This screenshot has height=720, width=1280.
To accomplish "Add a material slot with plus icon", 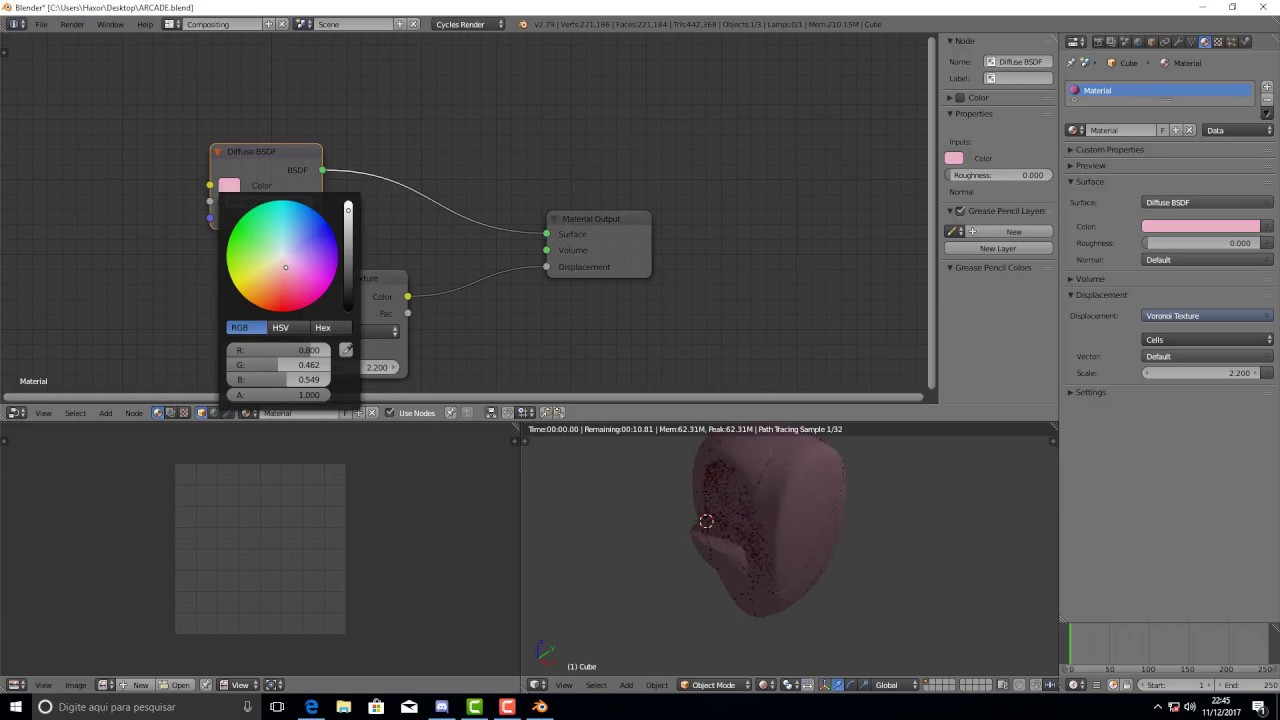I will [x=1267, y=87].
